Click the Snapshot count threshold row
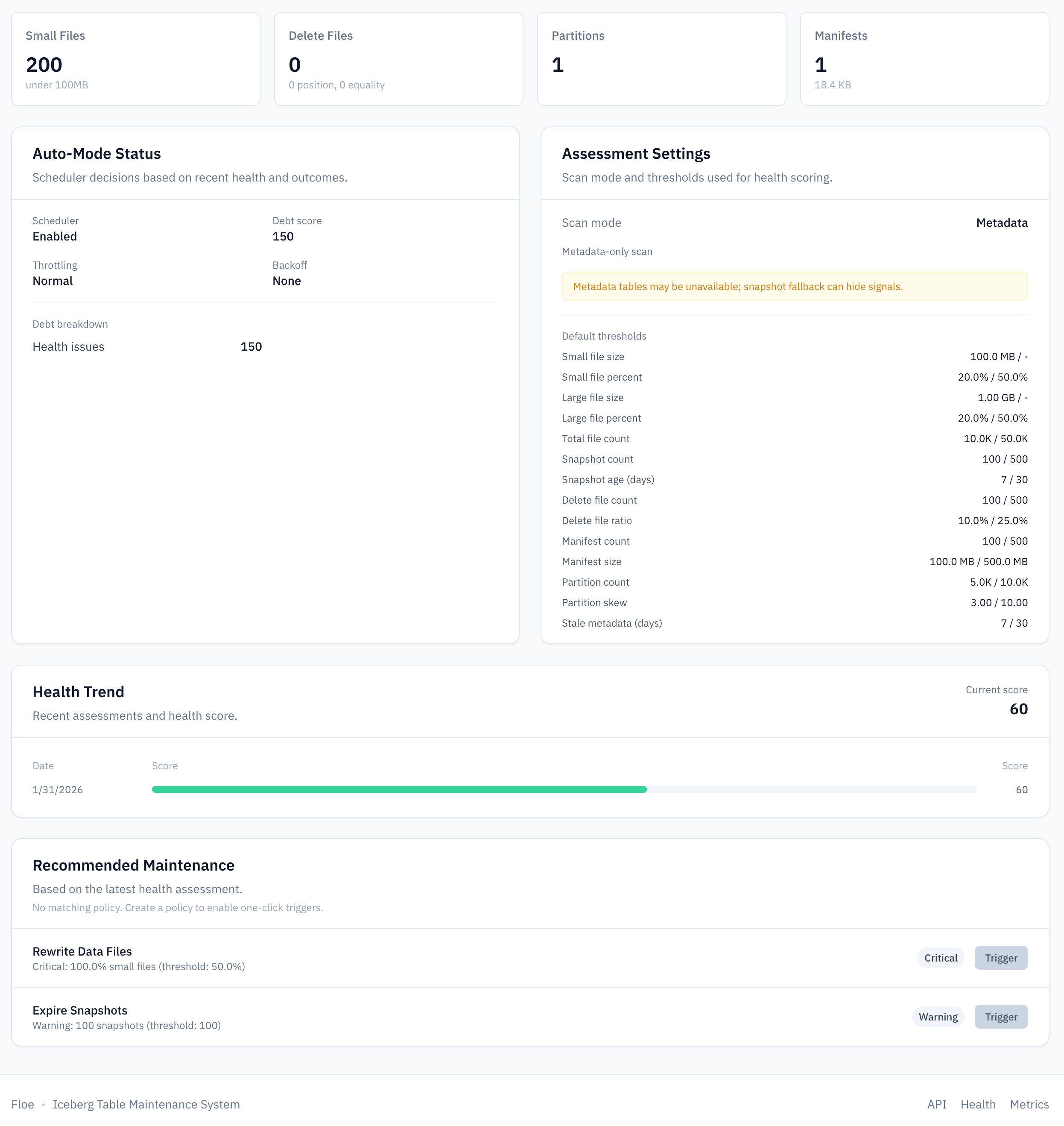The height and width of the screenshot is (1126, 1064). pos(794,459)
